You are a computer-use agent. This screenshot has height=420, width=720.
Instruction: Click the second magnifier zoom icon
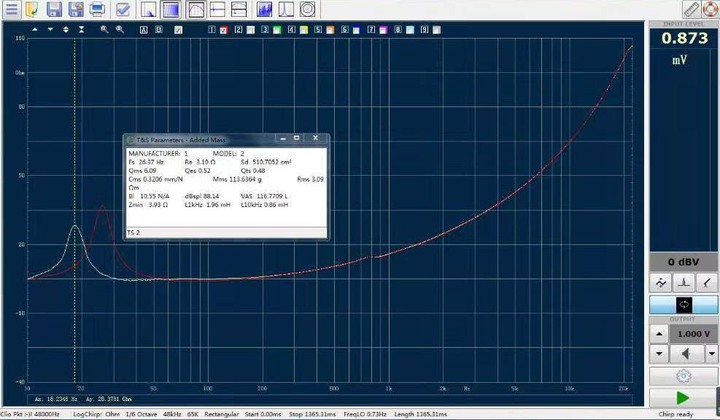[x=120, y=30]
